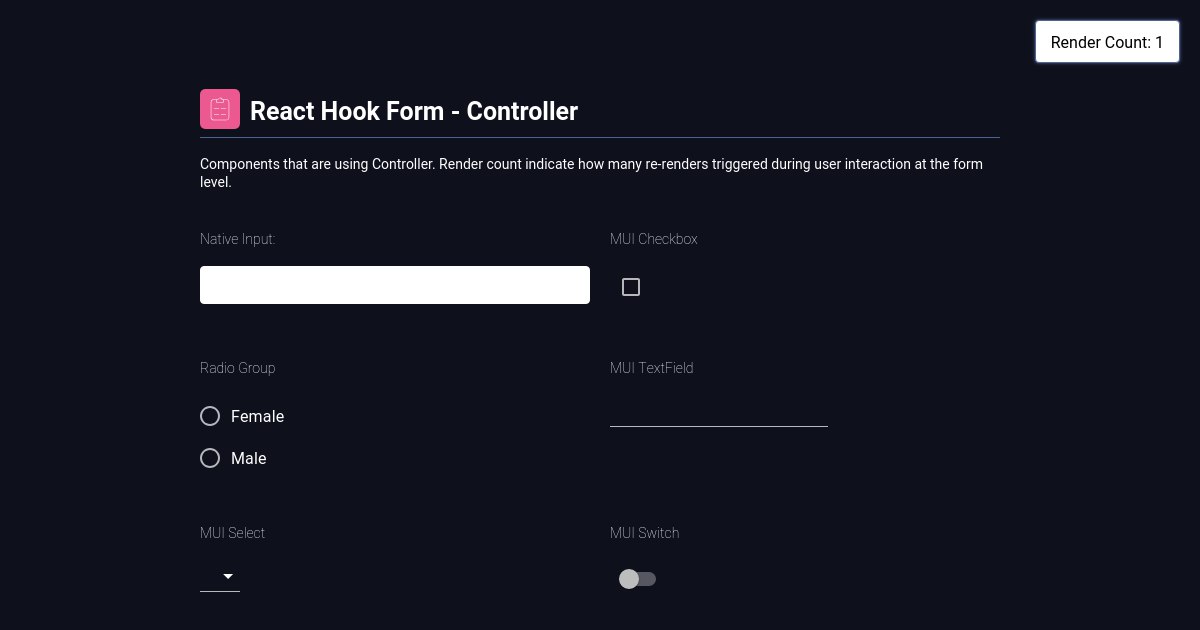Click into the MUI TextField underline input
Viewport: 1200px width, 630px height.
[x=718, y=412]
